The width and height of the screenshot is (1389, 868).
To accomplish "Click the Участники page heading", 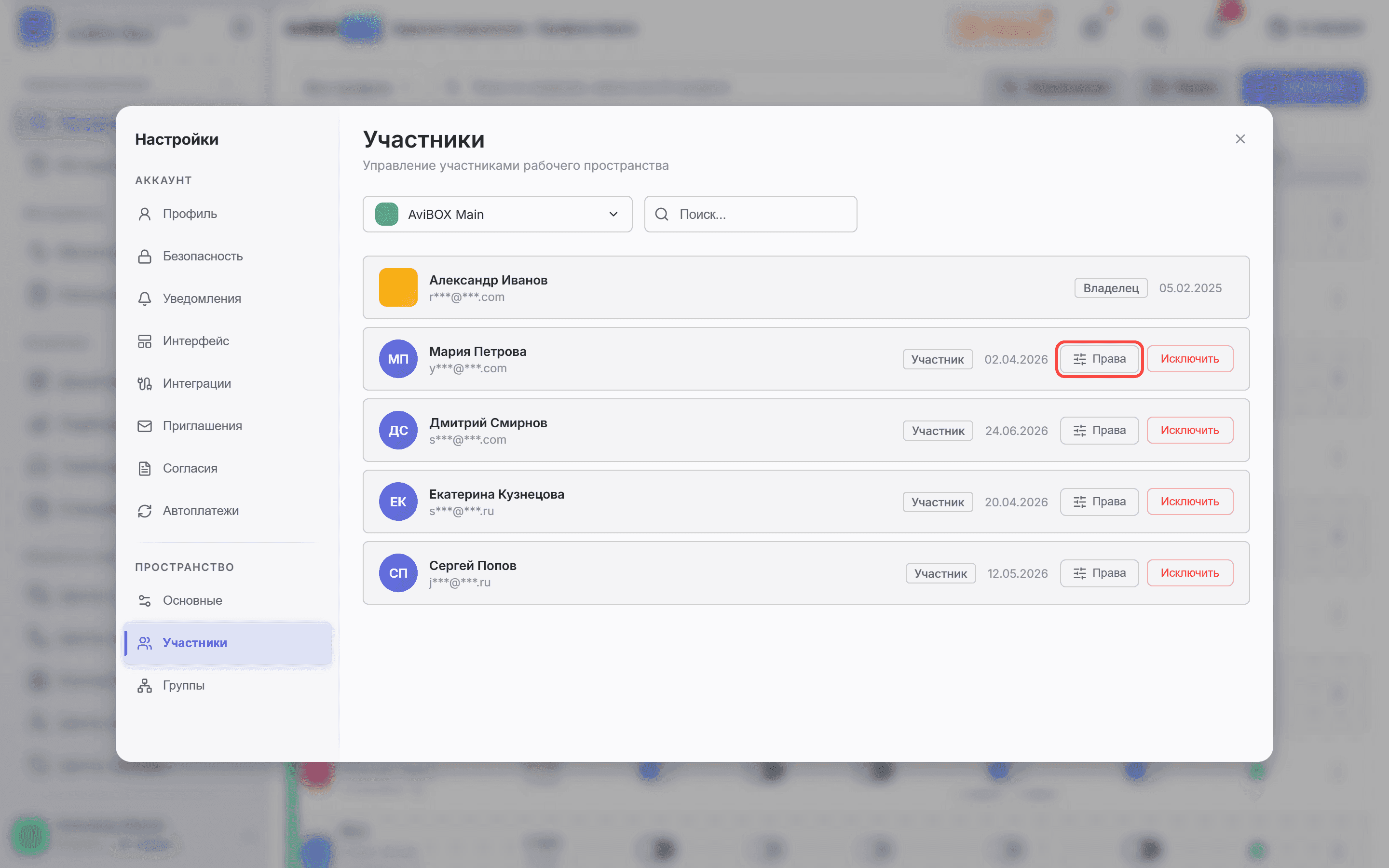I will pyautogui.click(x=424, y=139).
